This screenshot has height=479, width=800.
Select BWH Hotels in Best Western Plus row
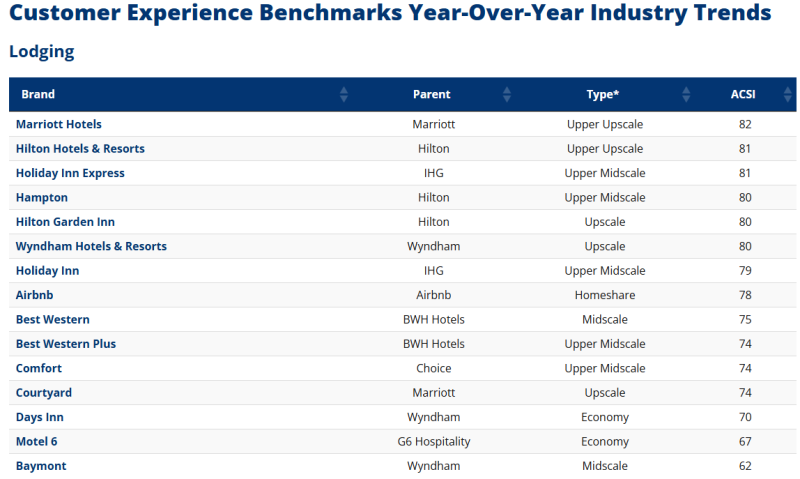(x=434, y=344)
